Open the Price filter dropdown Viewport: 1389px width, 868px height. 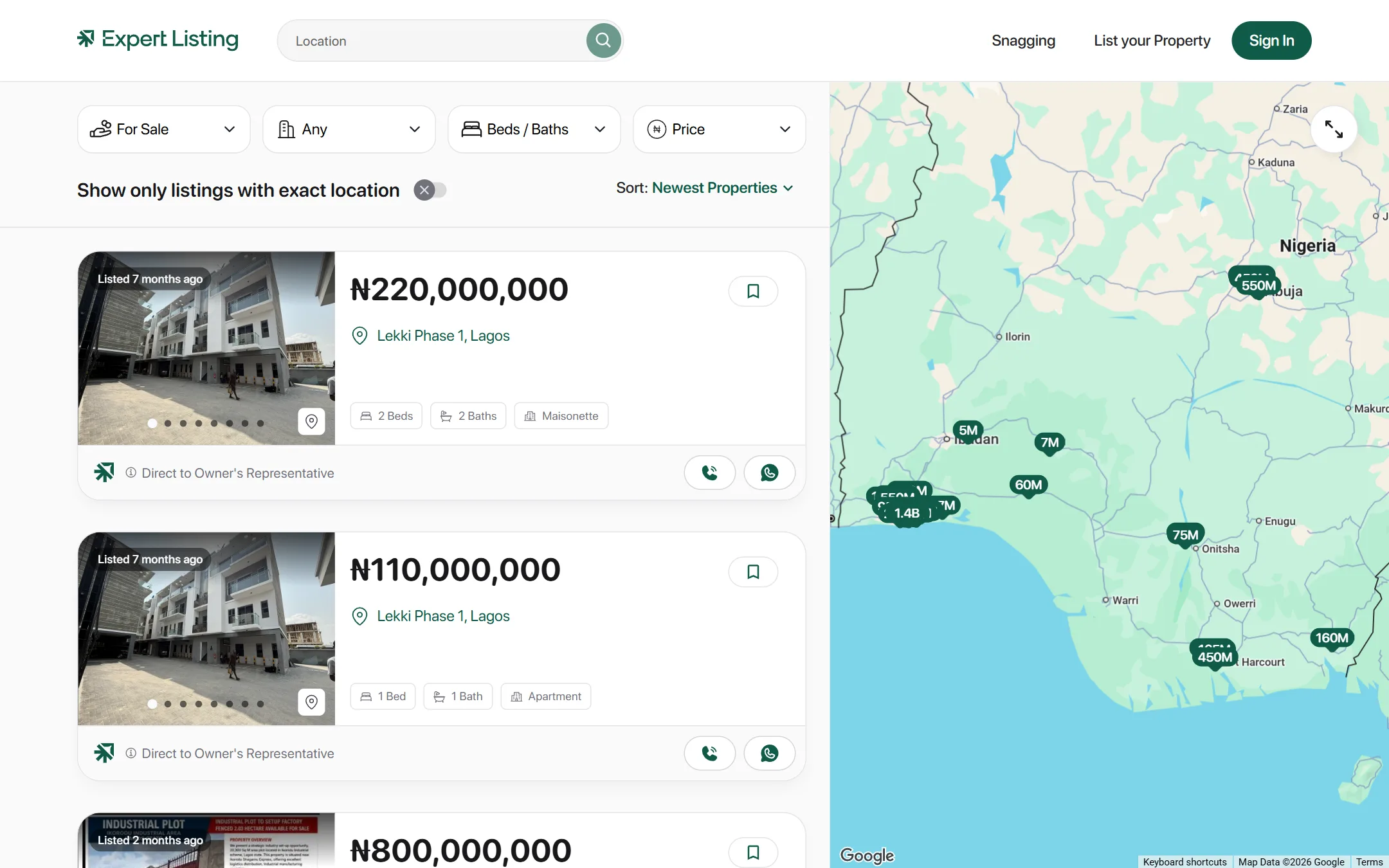click(720, 129)
